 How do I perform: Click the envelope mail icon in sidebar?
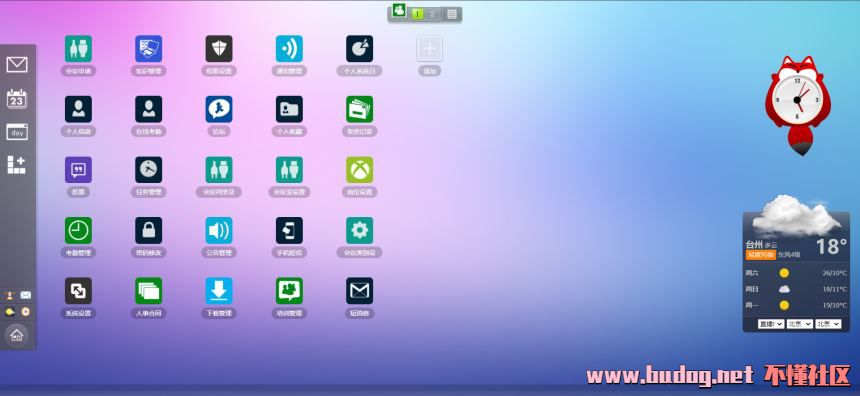[17, 65]
